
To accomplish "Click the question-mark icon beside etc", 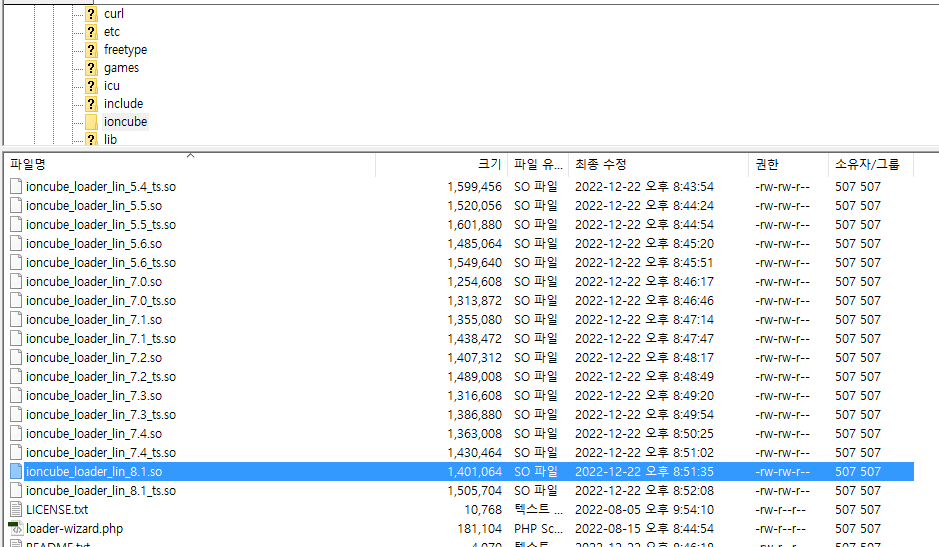I will (x=91, y=32).
